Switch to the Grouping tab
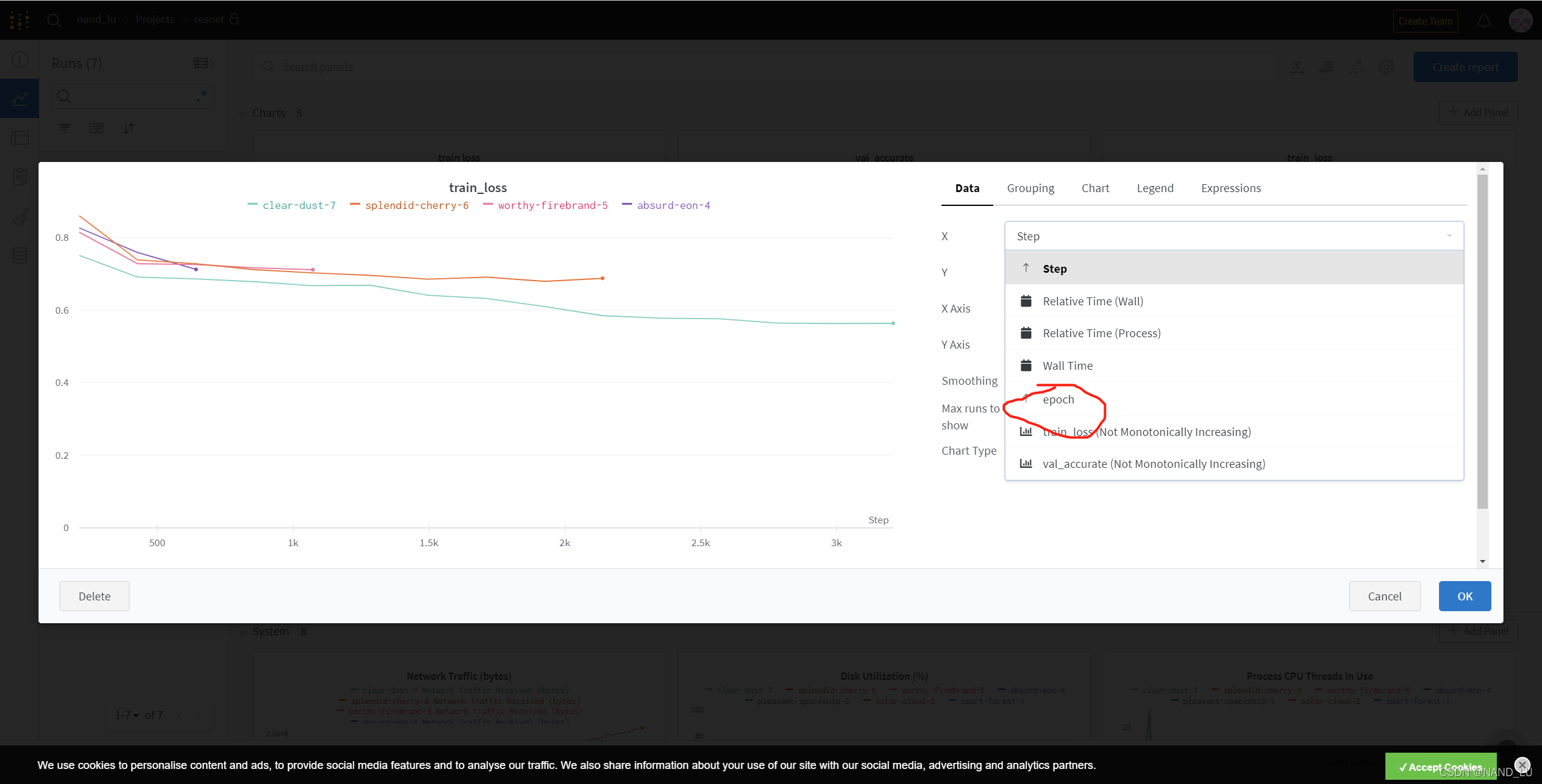Image resolution: width=1542 pixels, height=784 pixels. [x=1030, y=188]
